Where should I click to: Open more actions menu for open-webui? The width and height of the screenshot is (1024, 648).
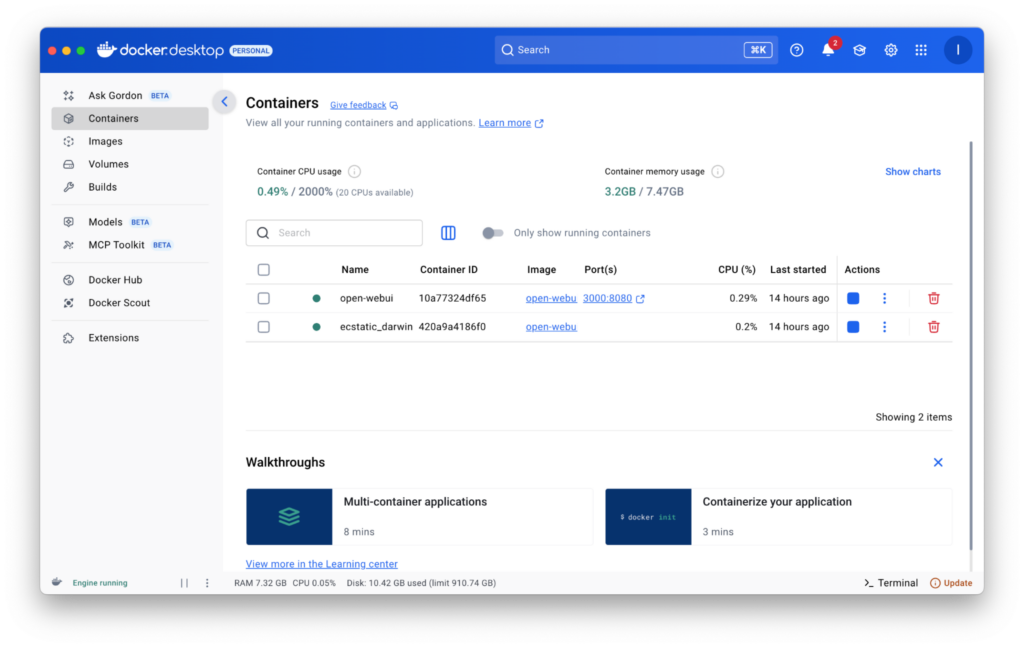coord(884,298)
